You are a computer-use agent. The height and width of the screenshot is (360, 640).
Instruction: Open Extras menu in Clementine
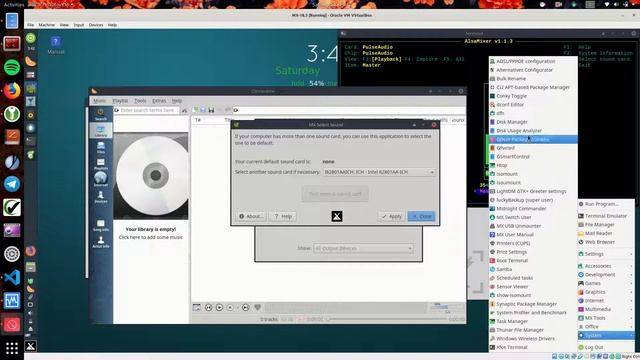pos(159,100)
